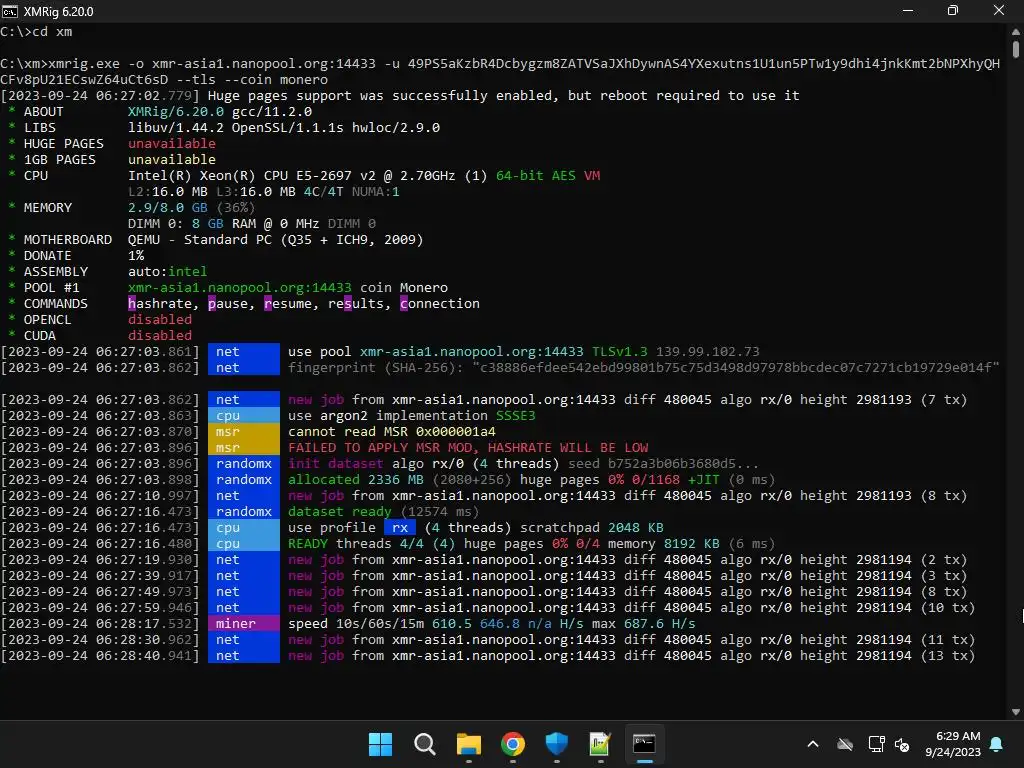
Task: Click the 'Intel(R) Xeon(R) CPU E5-2697 v2' text
Action: (x=251, y=176)
